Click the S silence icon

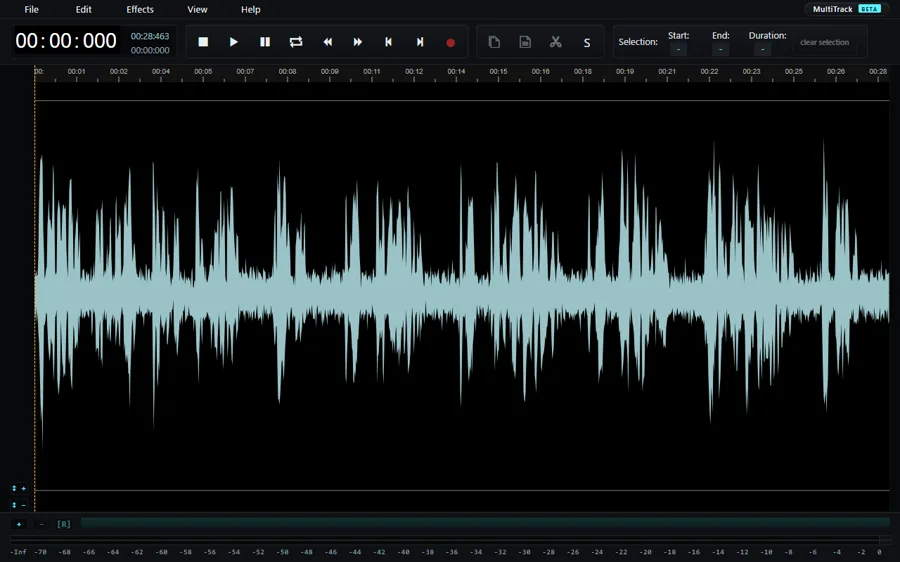click(587, 42)
